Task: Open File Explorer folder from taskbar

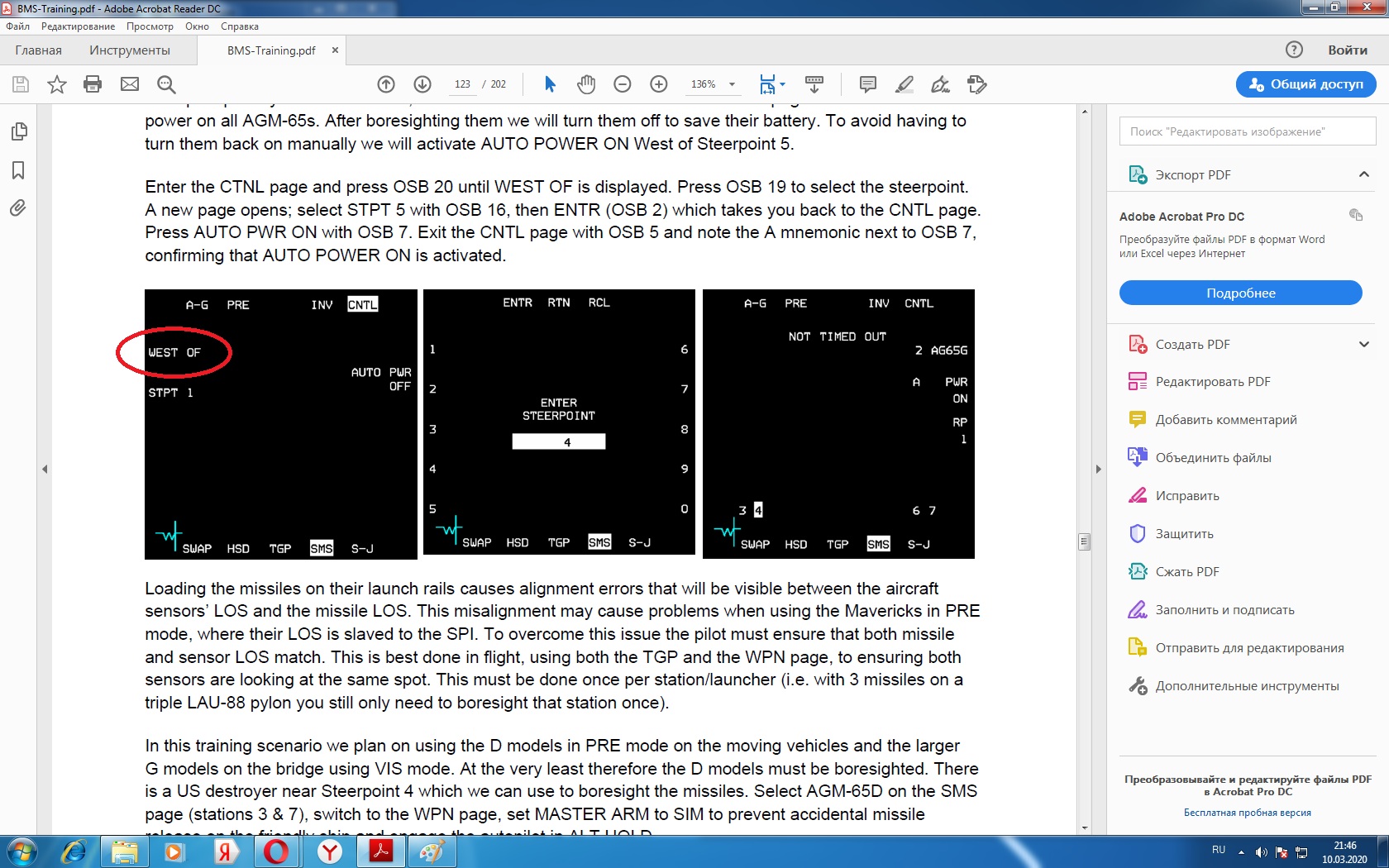Action: click(x=124, y=851)
